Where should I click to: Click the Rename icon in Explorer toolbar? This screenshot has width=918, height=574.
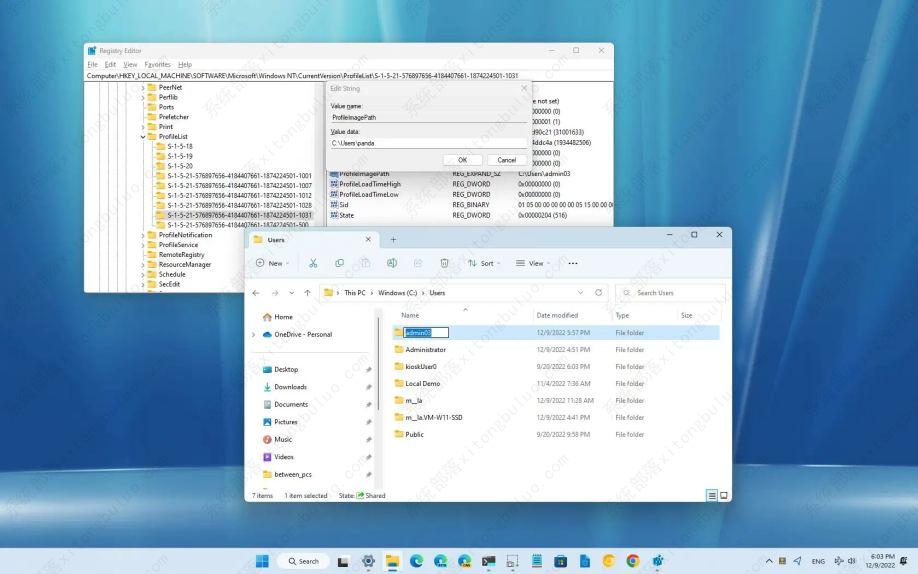pos(392,263)
